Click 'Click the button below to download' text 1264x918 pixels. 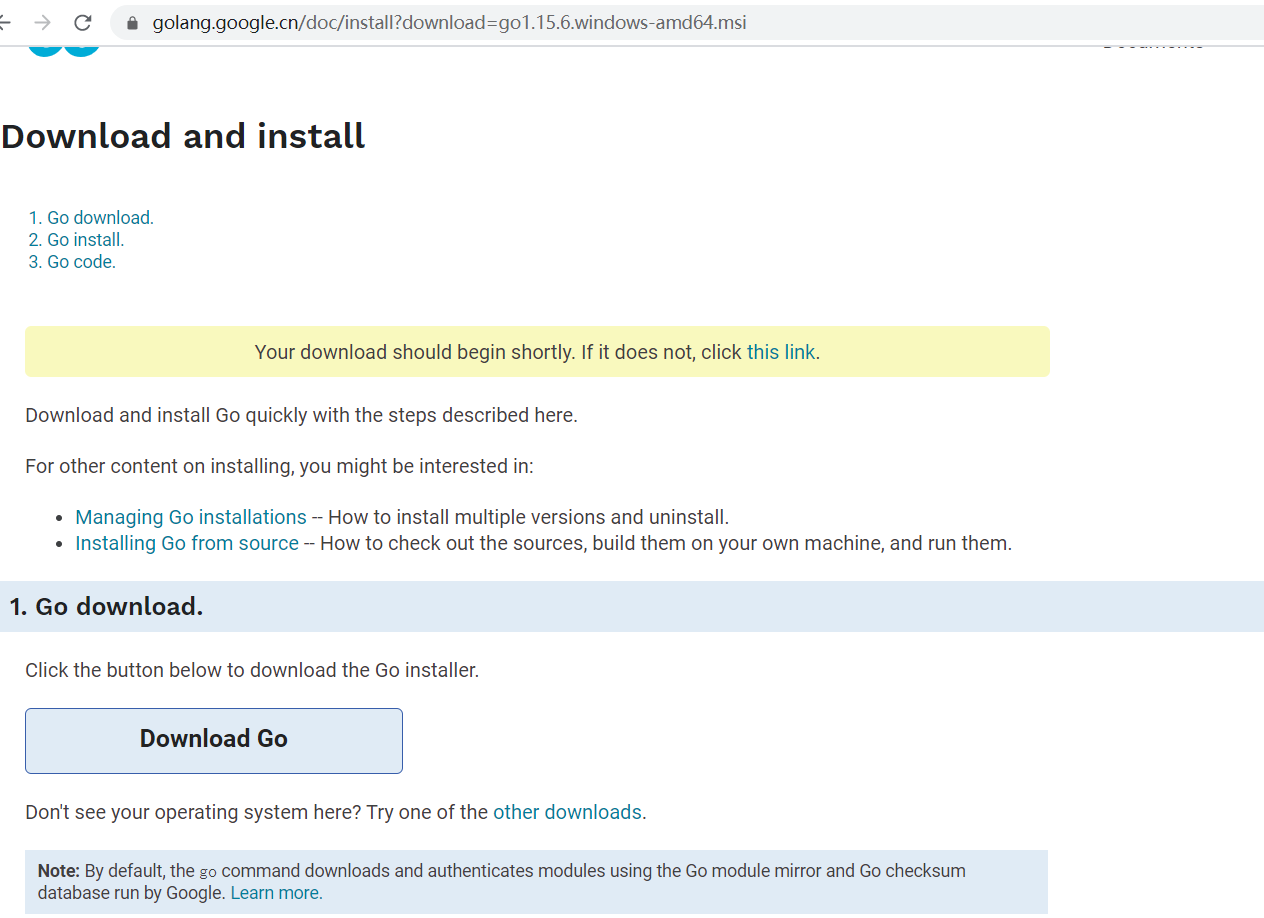(x=252, y=670)
